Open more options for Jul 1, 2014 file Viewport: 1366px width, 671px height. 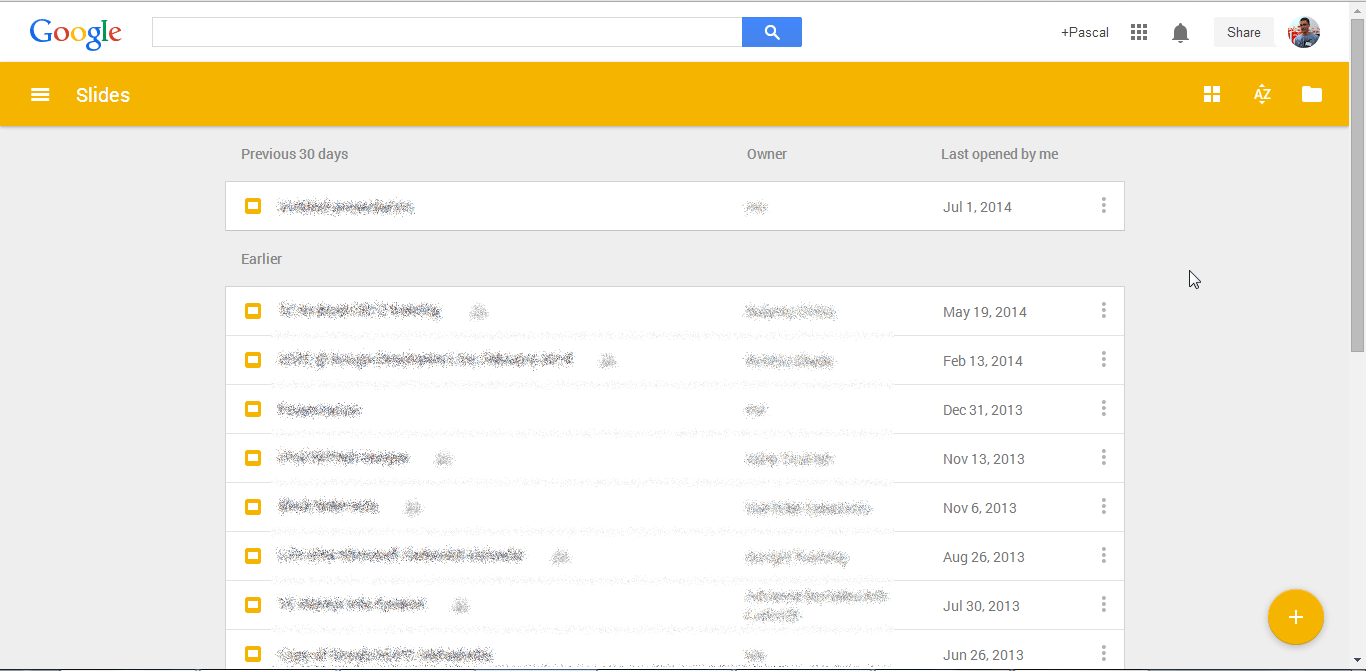click(1103, 206)
